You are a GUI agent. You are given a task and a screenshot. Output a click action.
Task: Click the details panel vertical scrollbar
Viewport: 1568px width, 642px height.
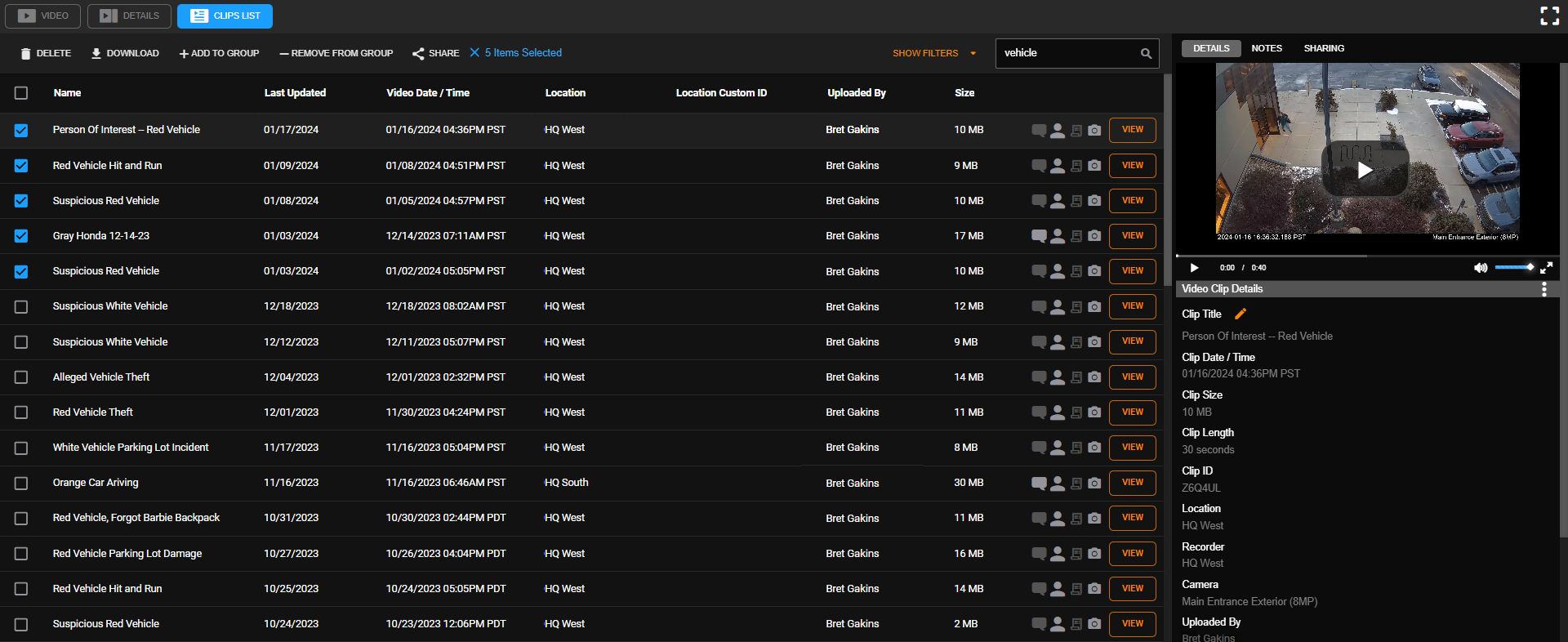(x=1563, y=302)
